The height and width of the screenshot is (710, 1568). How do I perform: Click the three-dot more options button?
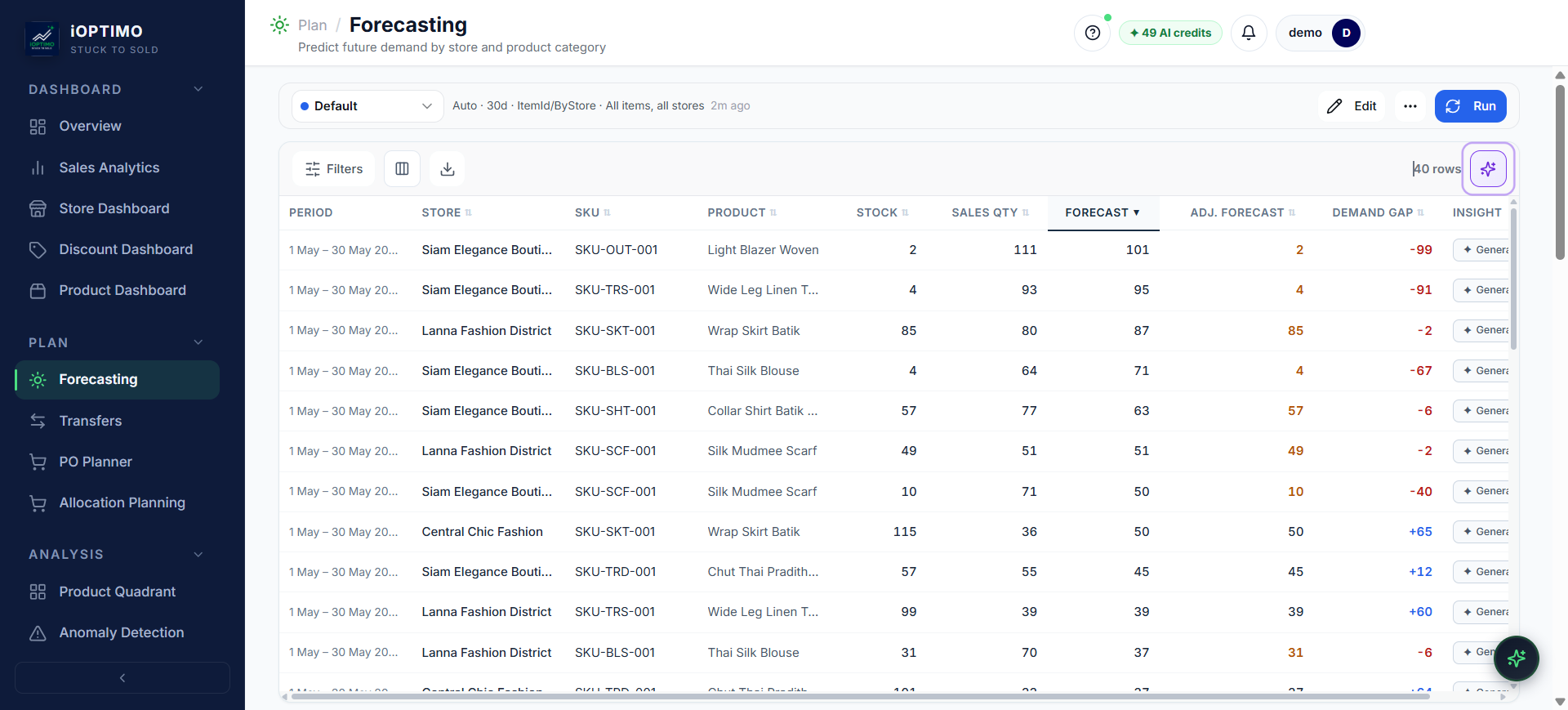tap(1410, 106)
